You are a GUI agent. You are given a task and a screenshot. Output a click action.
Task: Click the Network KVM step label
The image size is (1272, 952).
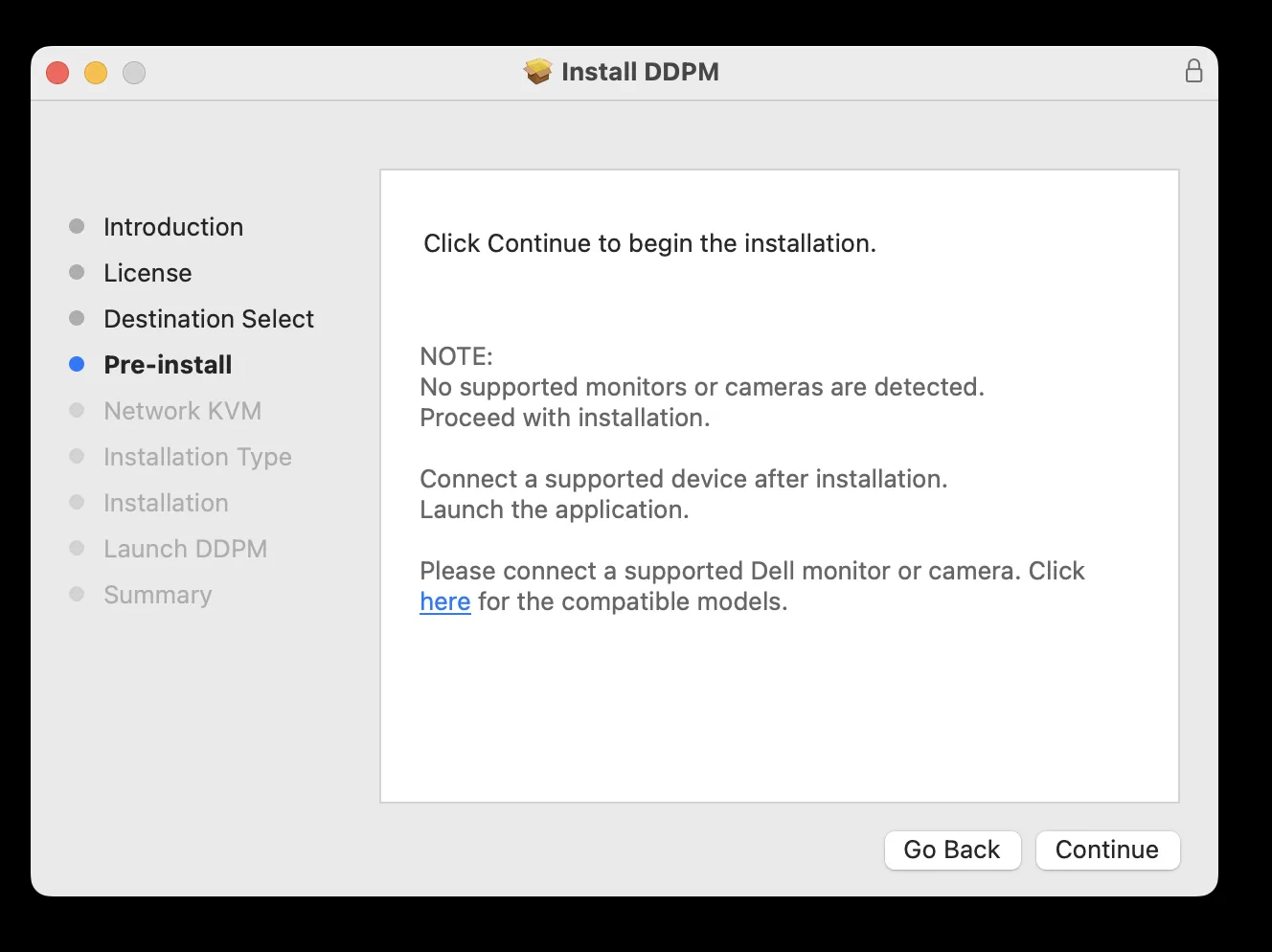pyautogui.click(x=182, y=411)
